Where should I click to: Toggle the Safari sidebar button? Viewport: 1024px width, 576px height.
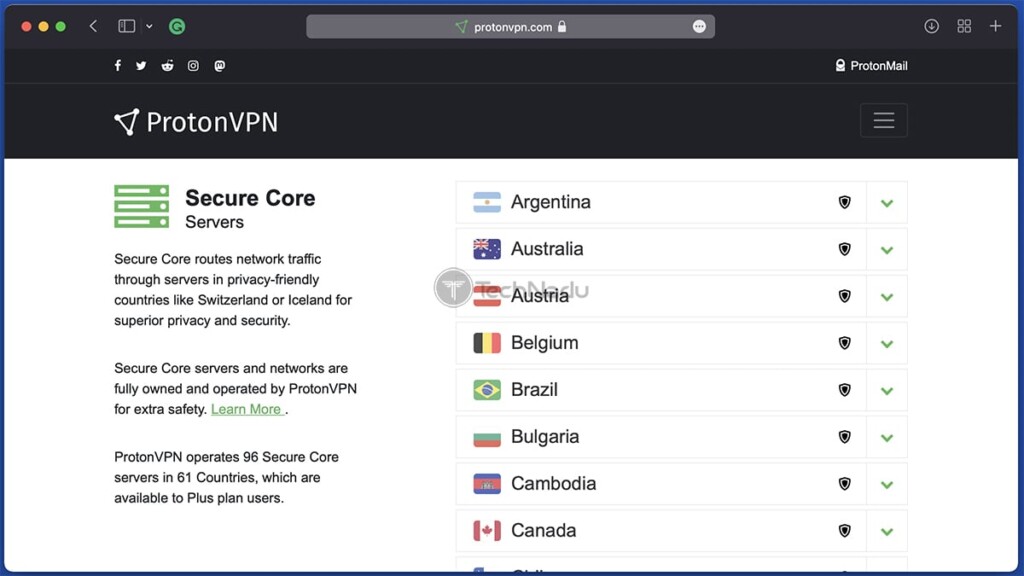coord(126,26)
